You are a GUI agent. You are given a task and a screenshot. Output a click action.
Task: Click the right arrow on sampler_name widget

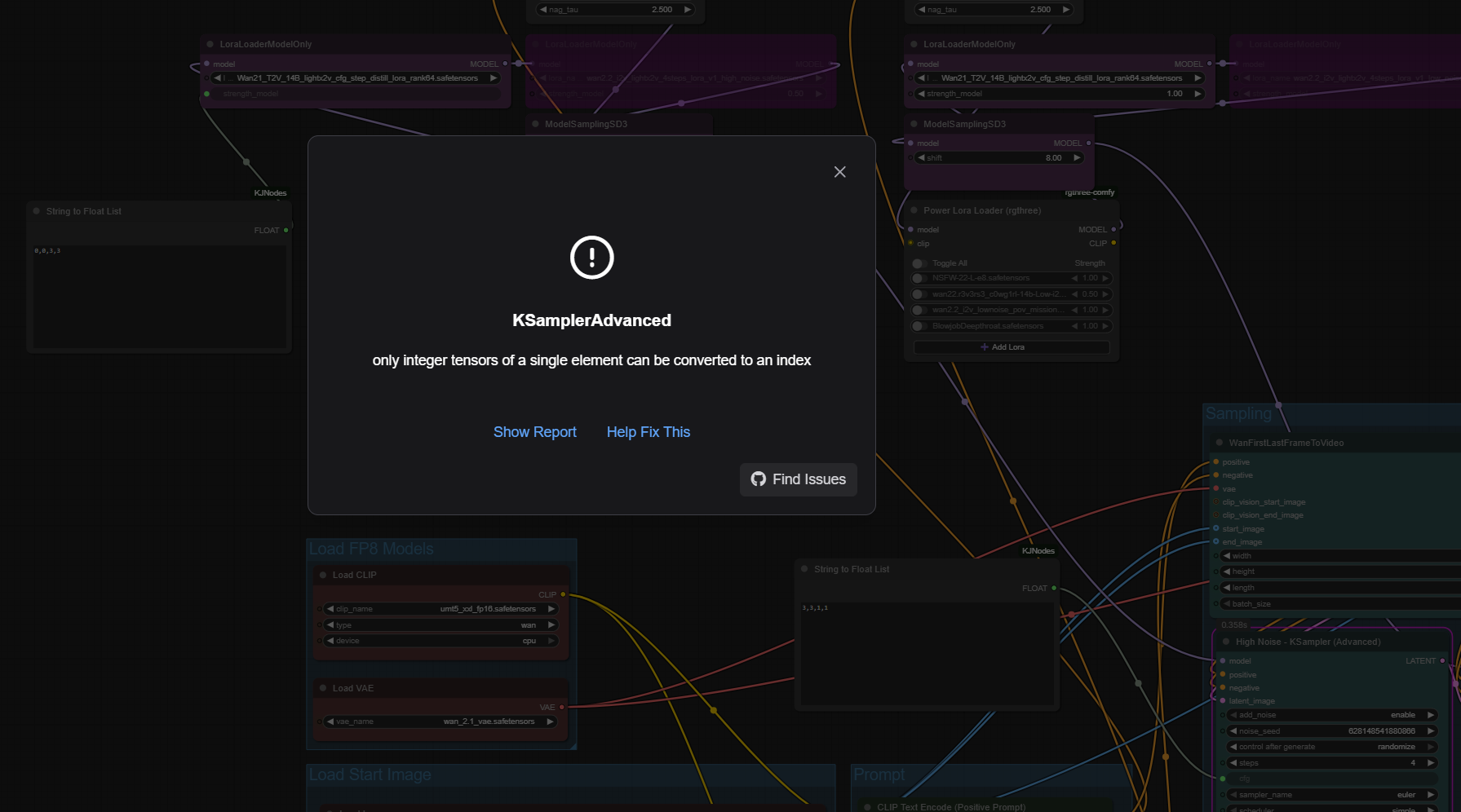point(1431,795)
